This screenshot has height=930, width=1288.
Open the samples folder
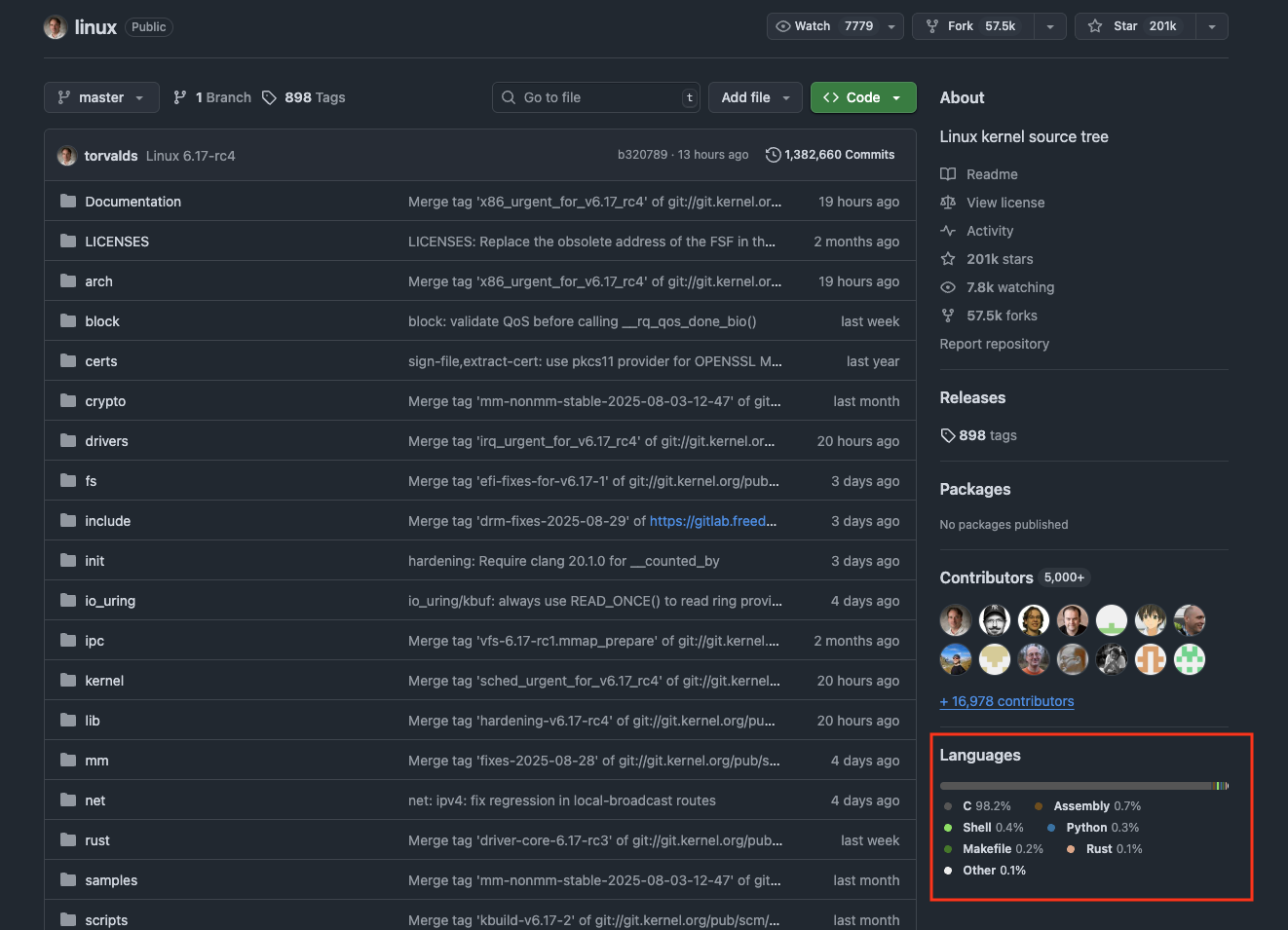(111, 880)
